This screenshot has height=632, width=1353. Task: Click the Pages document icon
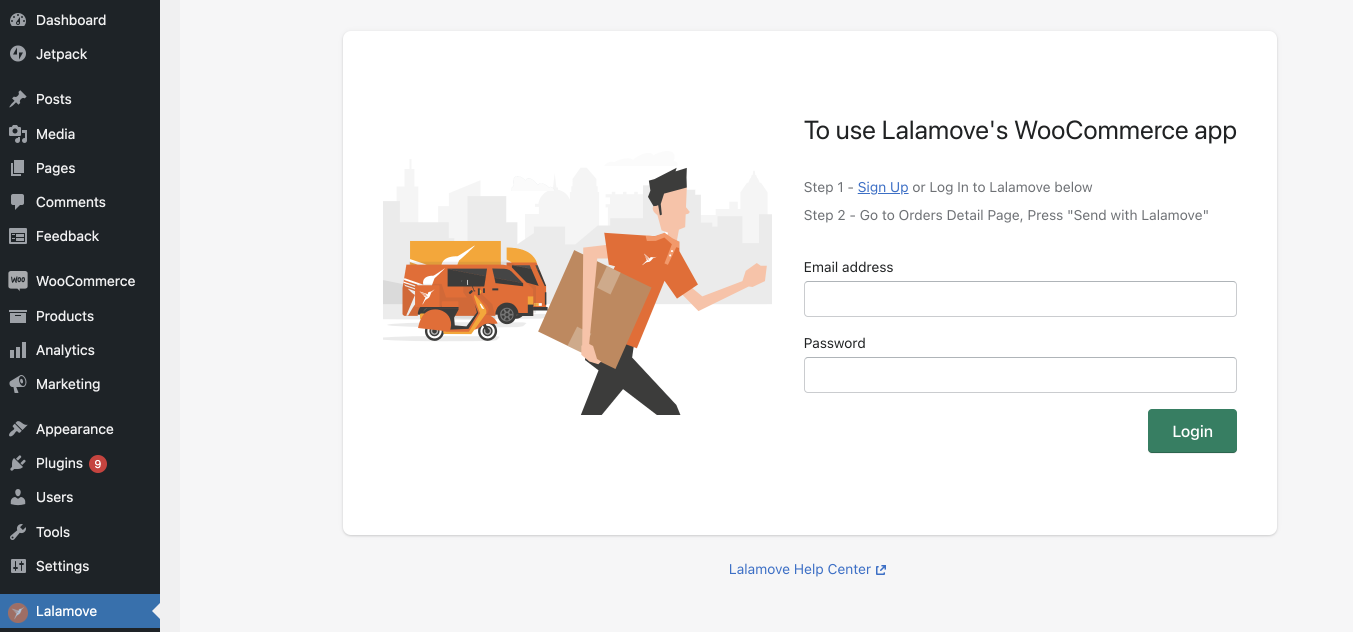(x=18, y=168)
